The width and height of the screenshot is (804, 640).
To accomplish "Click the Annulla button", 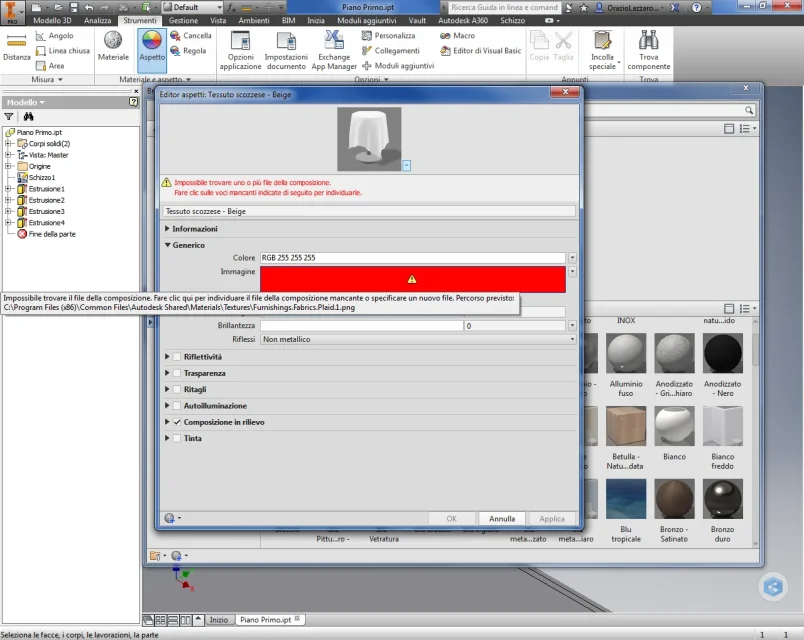I will [502, 519].
